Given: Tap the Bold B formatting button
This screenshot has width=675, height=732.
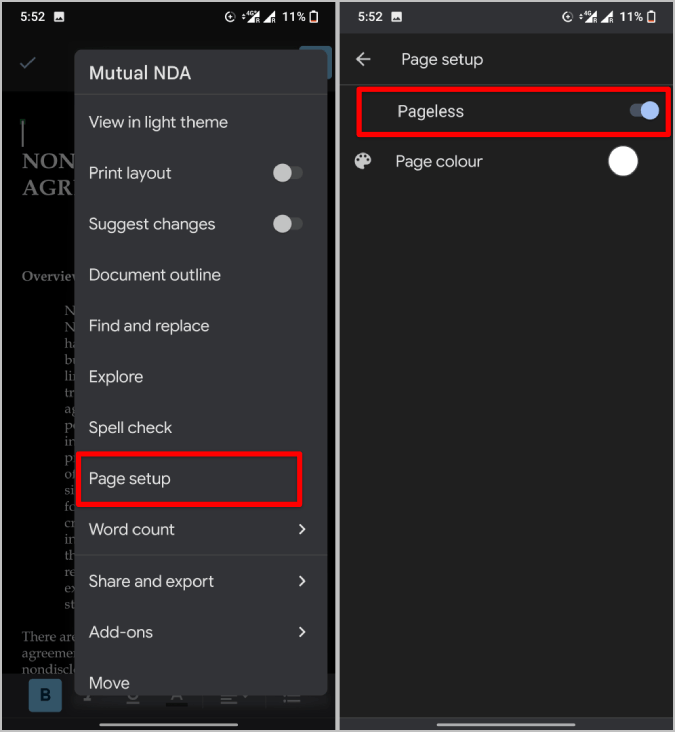Looking at the screenshot, I should pos(45,695).
